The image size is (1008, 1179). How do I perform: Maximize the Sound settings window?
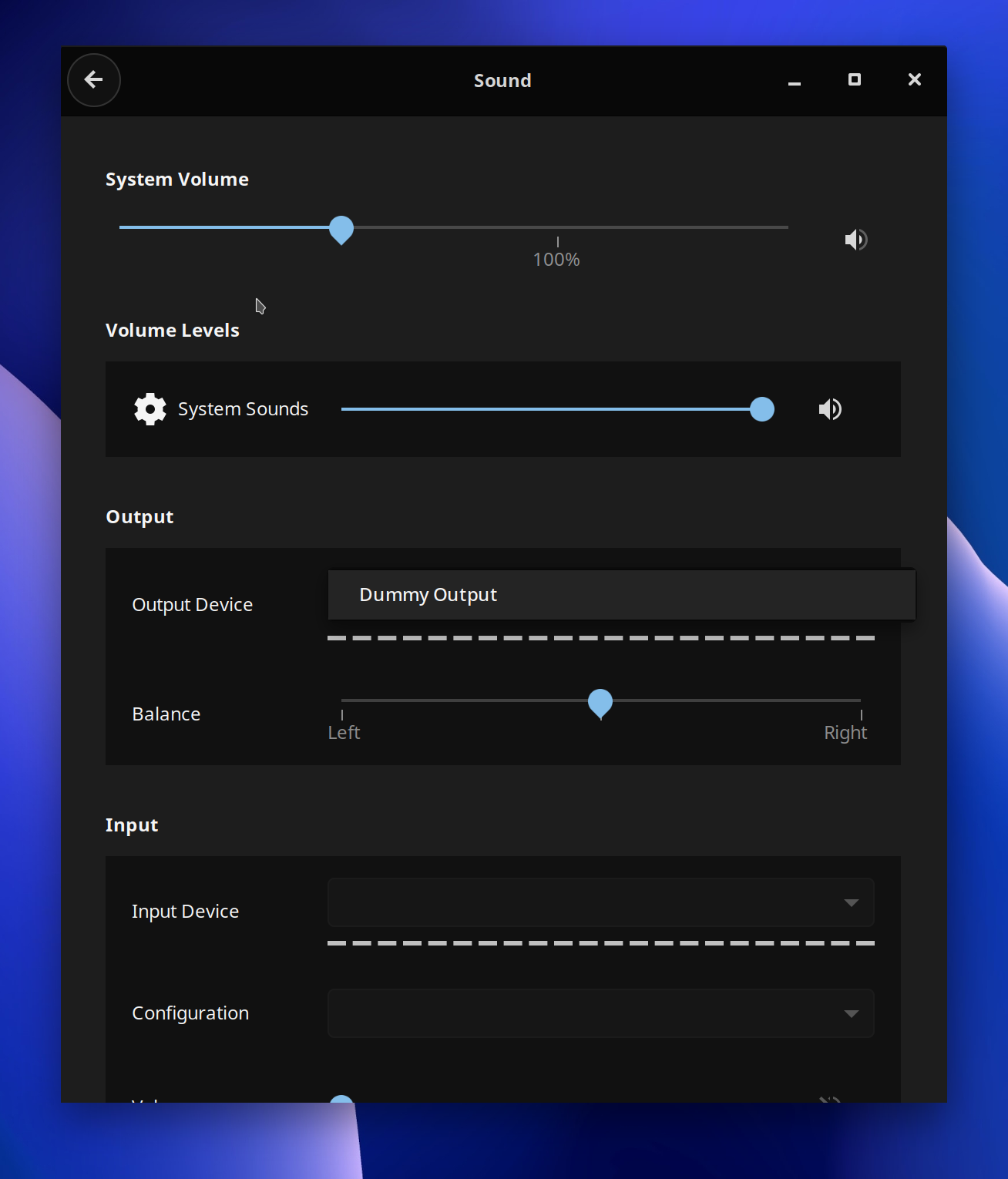[855, 80]
